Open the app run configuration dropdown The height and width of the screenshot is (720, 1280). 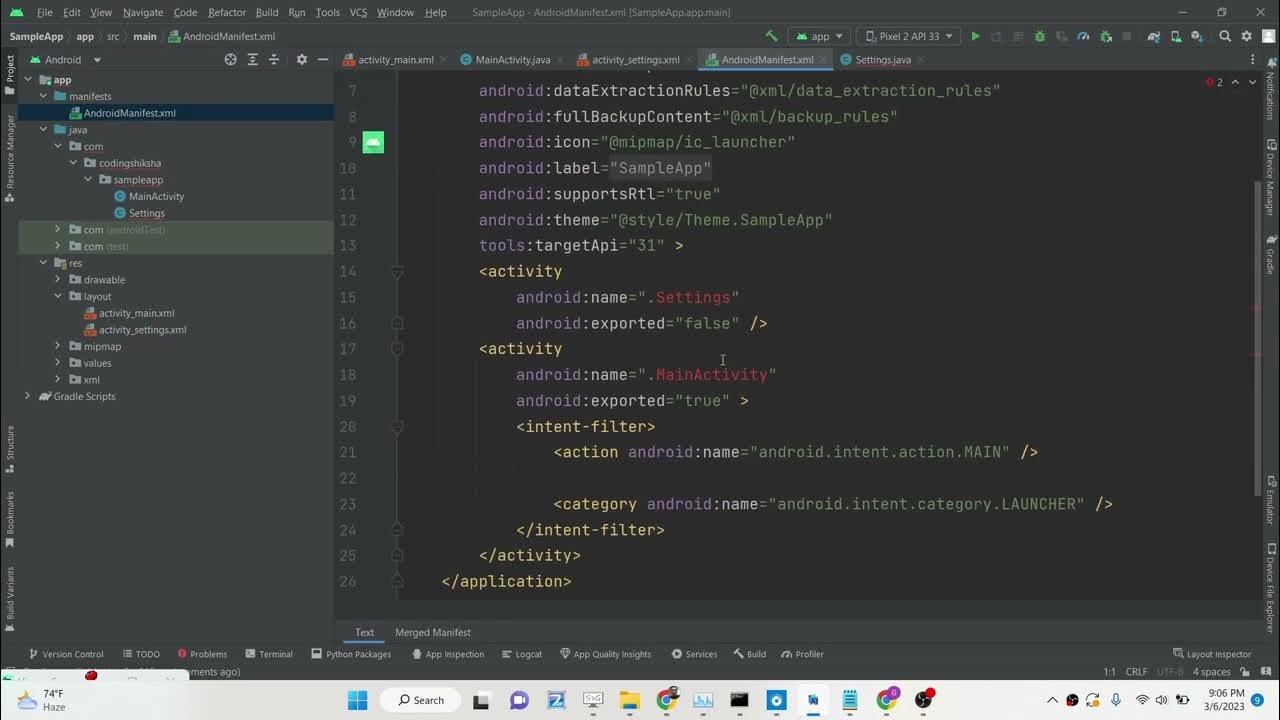[x=820, y=36]
